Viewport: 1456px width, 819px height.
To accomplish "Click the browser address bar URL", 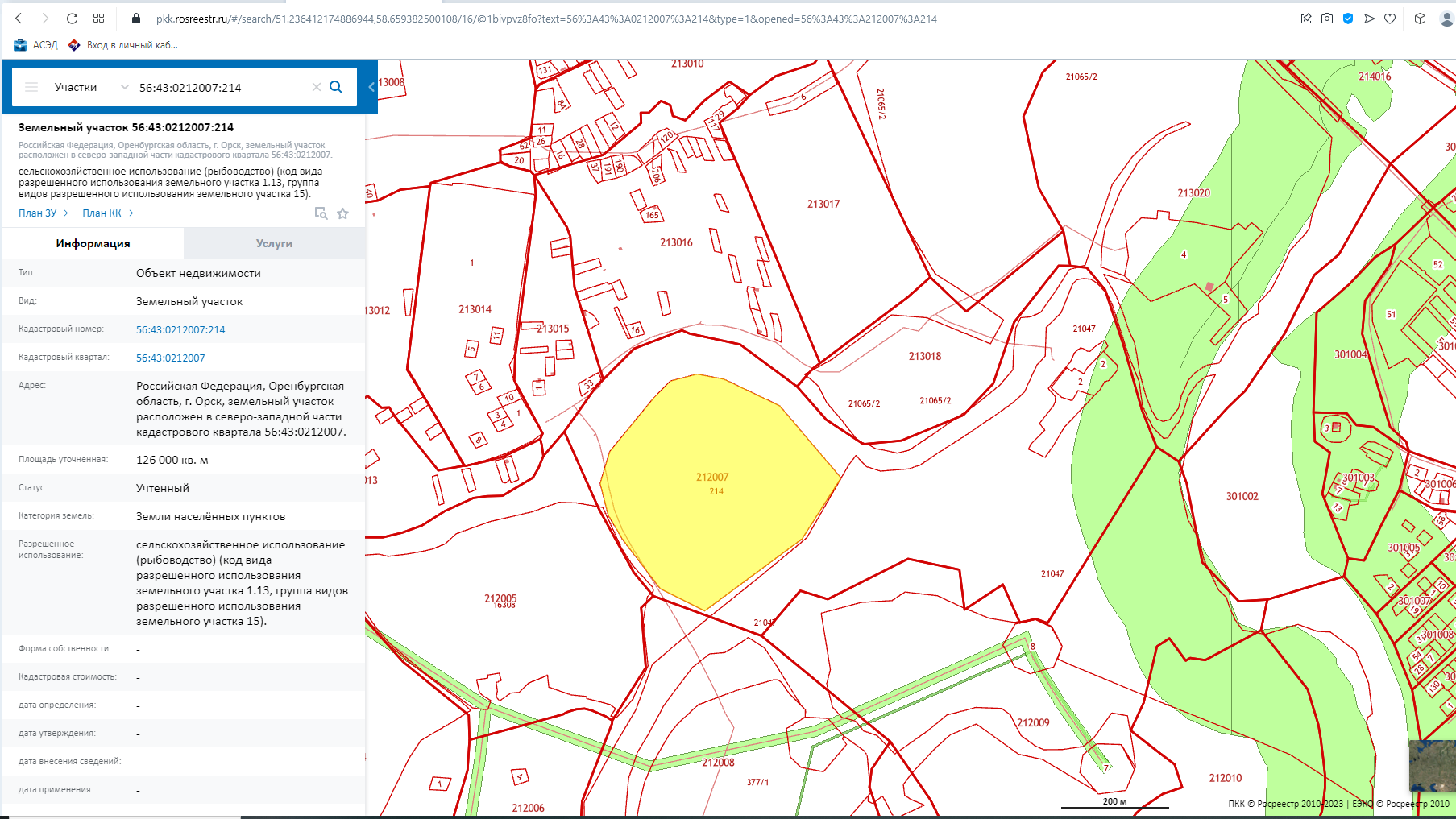I will (x=546, y=19).
